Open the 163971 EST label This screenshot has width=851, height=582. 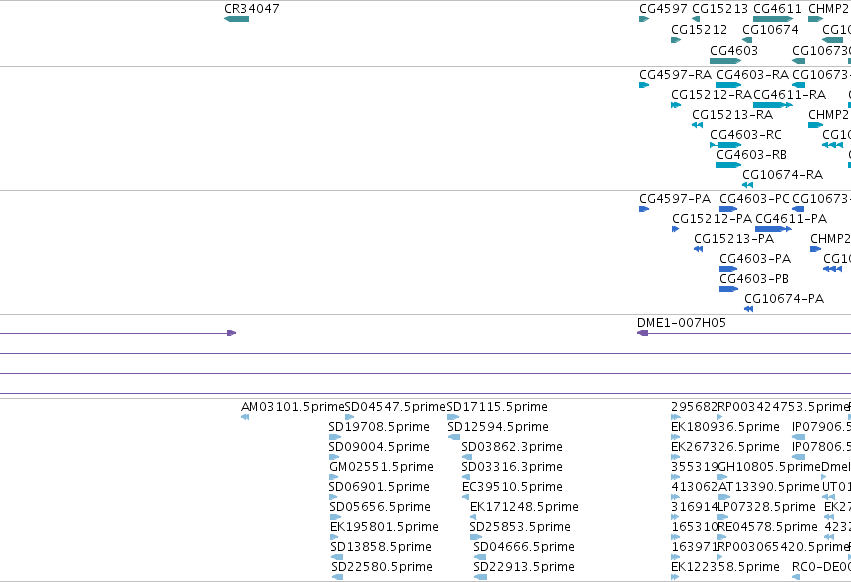click(694, 547)
